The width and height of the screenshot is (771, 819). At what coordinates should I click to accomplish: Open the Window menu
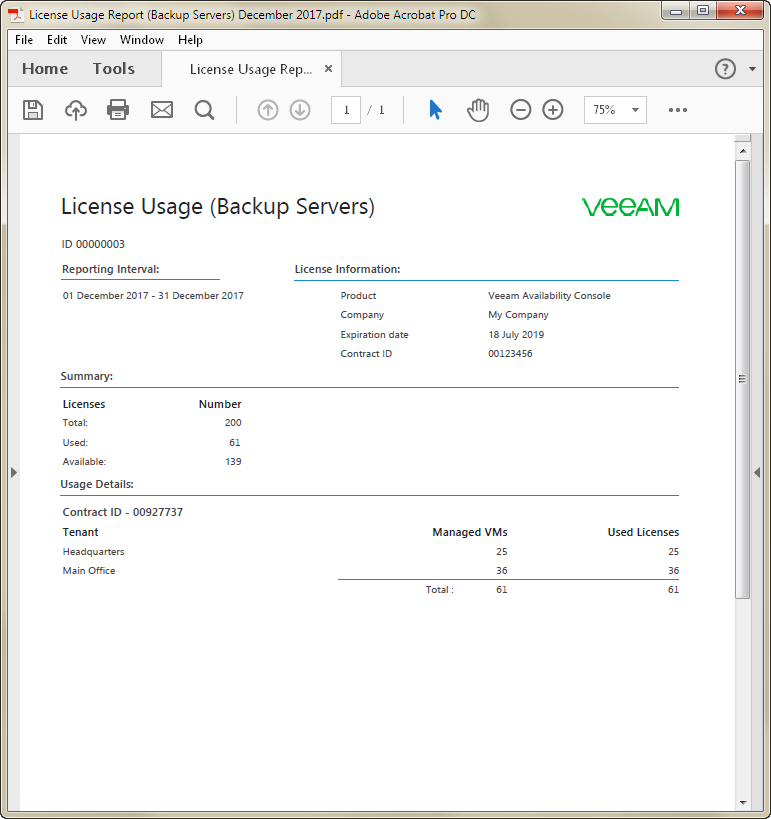pos(142,40)
